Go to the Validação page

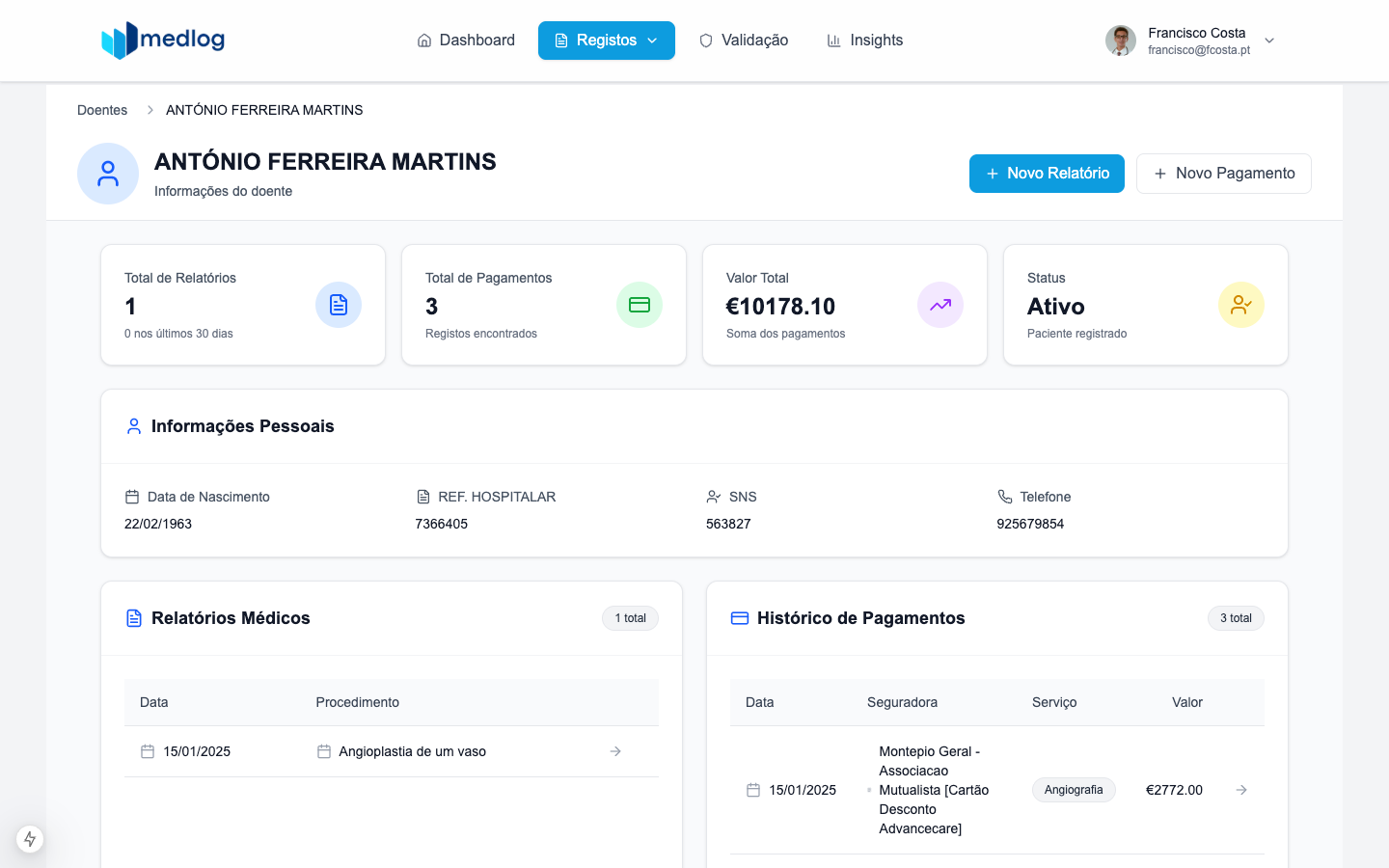tap(744, 41)
